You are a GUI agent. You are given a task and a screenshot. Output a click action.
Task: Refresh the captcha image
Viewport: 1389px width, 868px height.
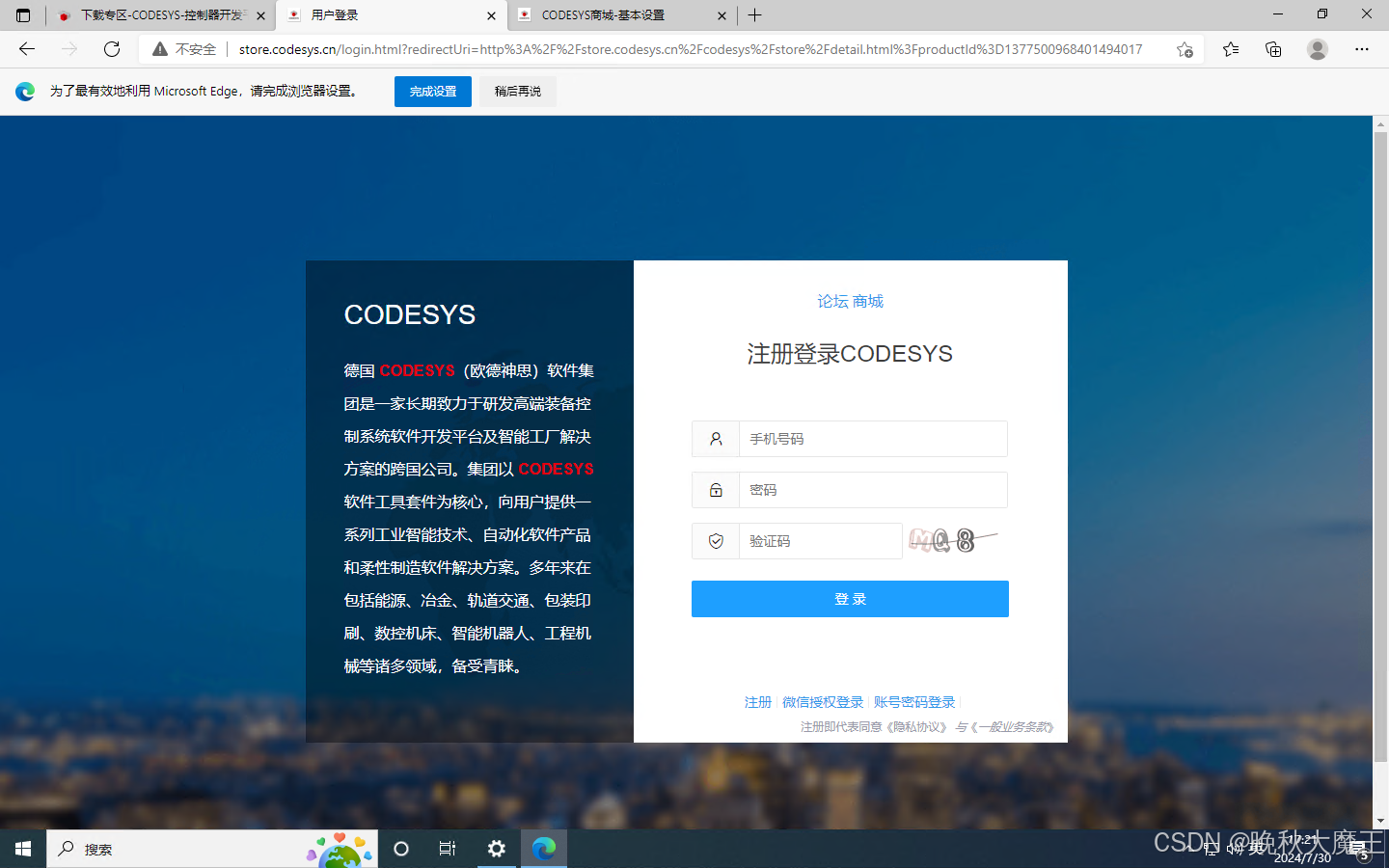point(953,540)
